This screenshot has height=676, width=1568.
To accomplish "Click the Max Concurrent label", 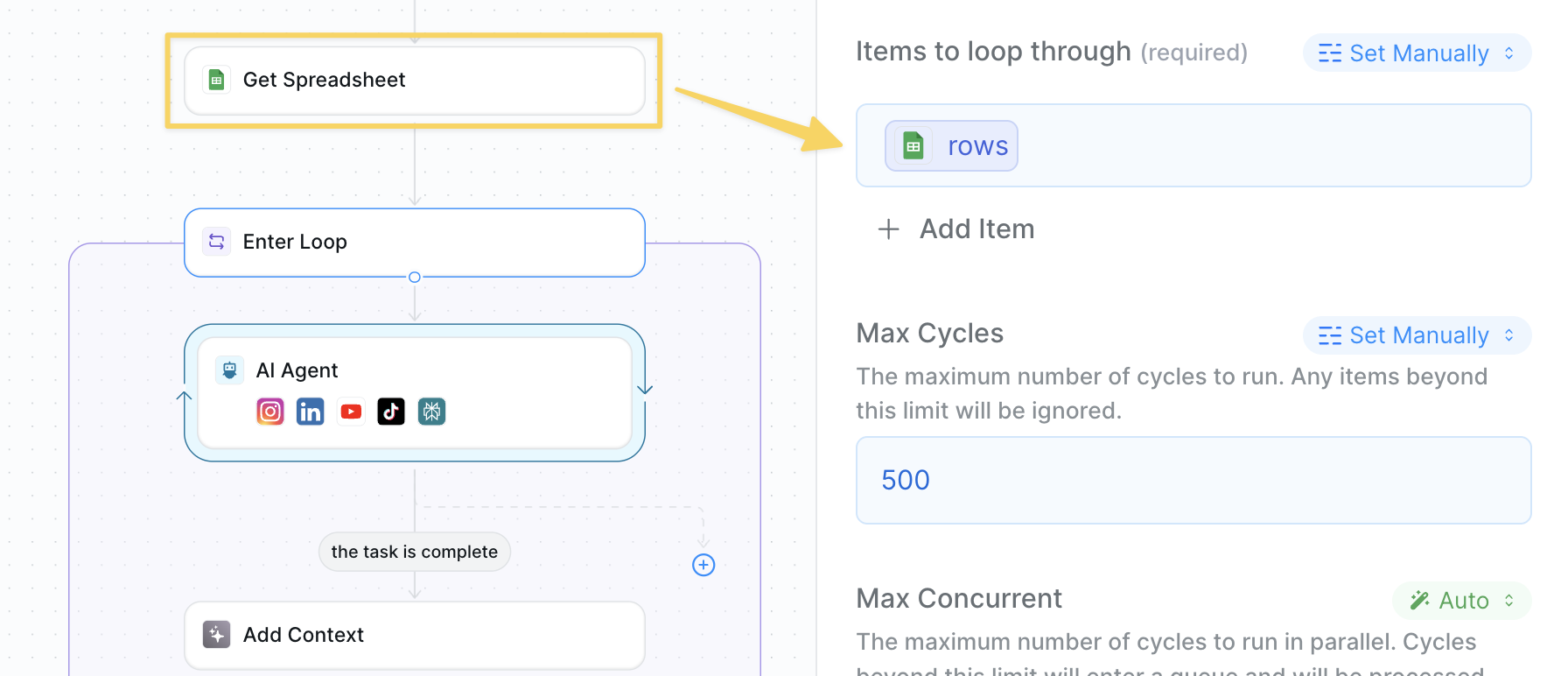I will 959,599.
